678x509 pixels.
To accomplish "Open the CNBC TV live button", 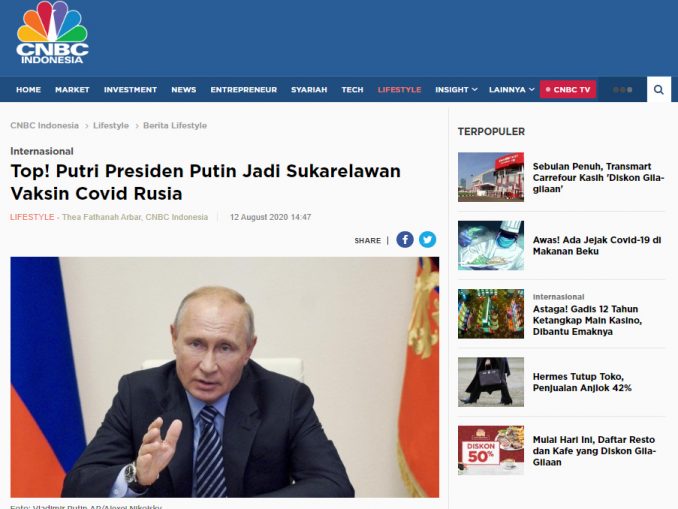I will pyautogui.click(x=568, y=90).
